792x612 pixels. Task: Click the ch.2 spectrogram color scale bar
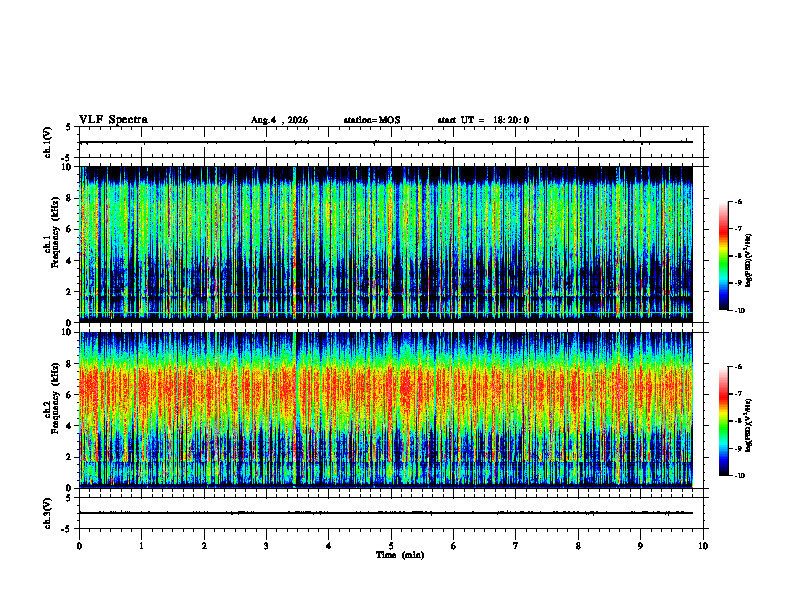pyautogui.click(x=723, y=421)
